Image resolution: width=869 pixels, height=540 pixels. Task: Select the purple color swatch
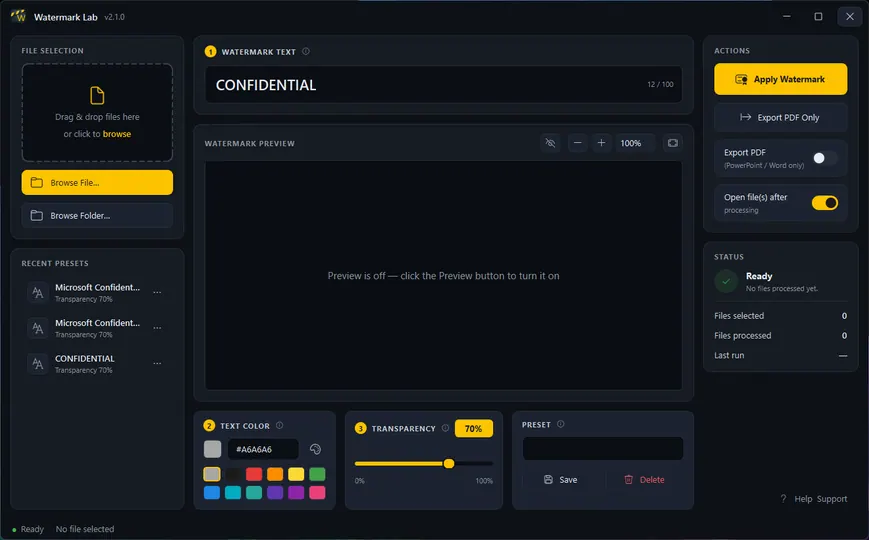pyautogui.click(x=296, y=492)
